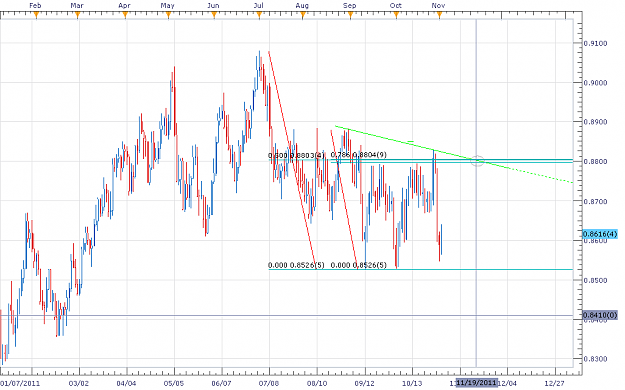Click the 07/08 date axis label

click(x=269, y=383)
